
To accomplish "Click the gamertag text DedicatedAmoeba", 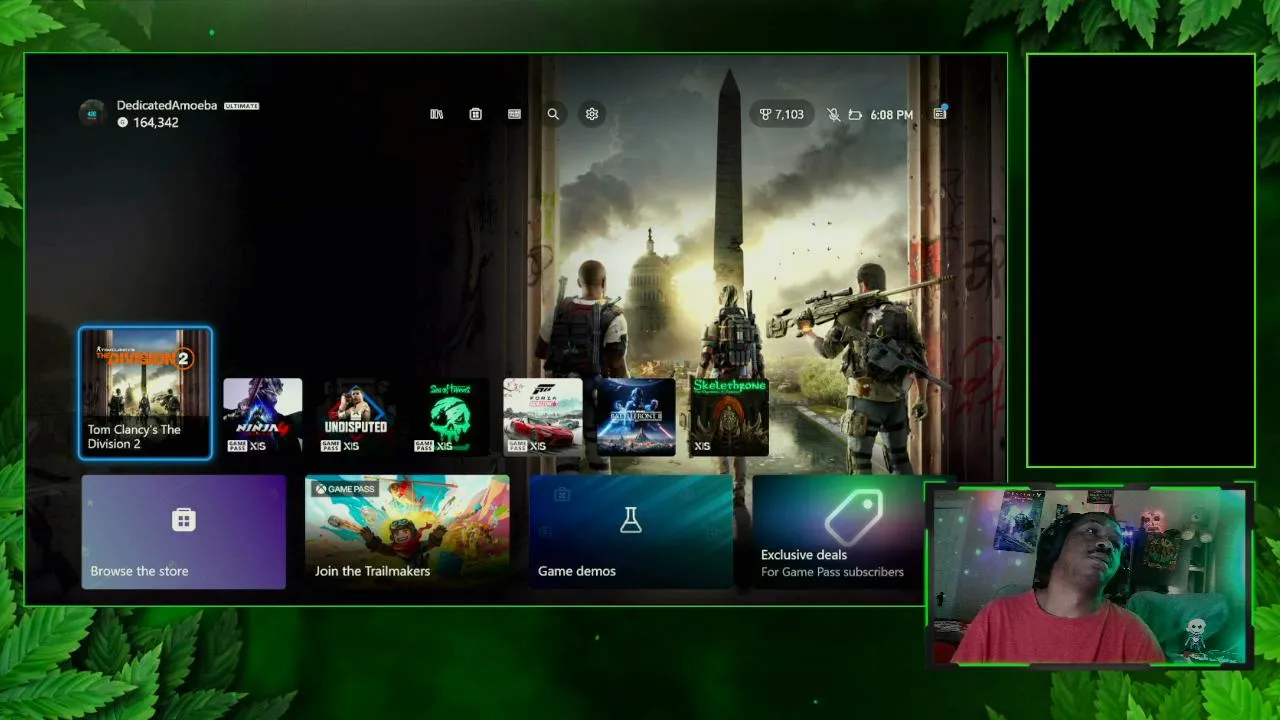I will pos(167,105).
